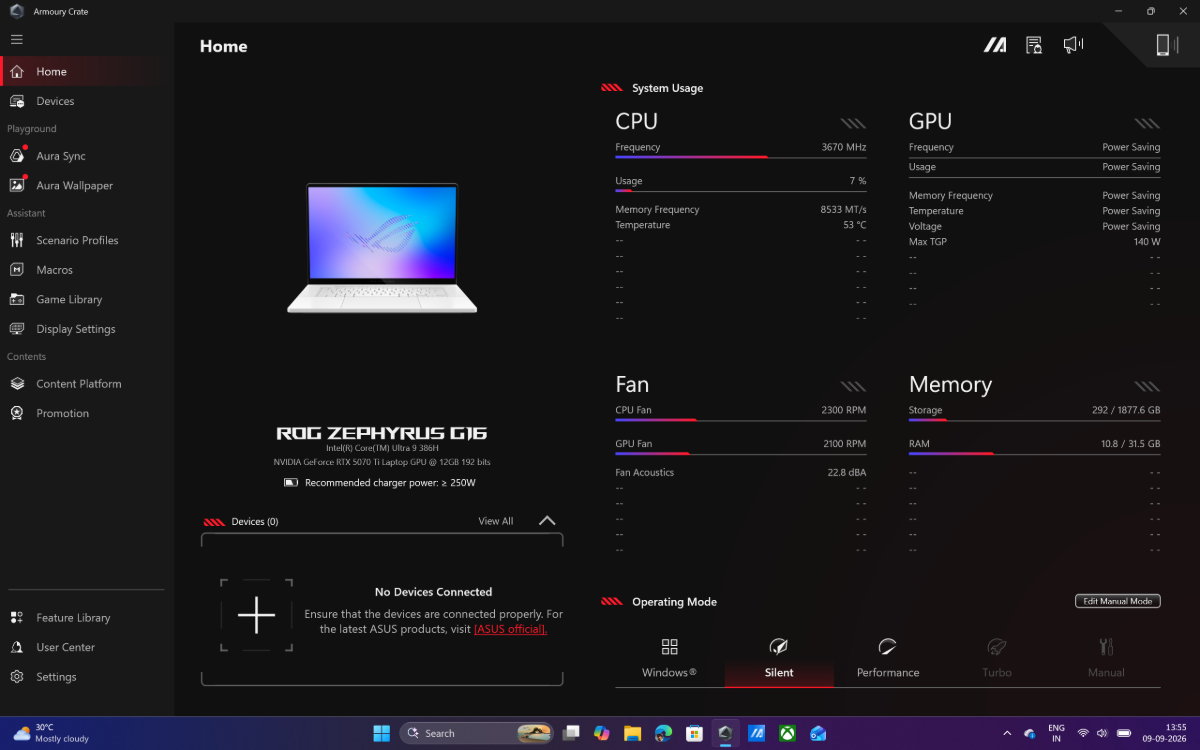1200x750 pixels.
Task: Click the '10.8 / 31.5 GB' RAM value
Action: point(1131,444)
